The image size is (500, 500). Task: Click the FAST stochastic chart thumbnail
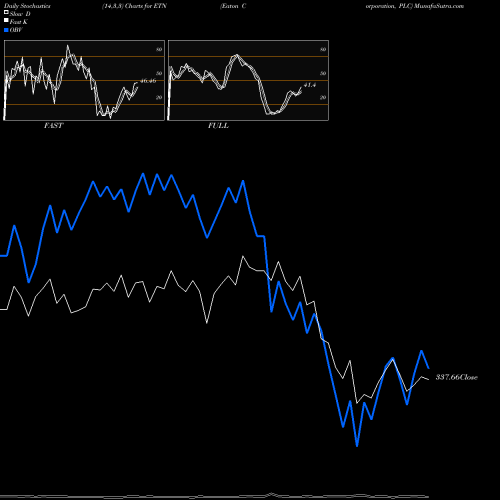point(84,80)
